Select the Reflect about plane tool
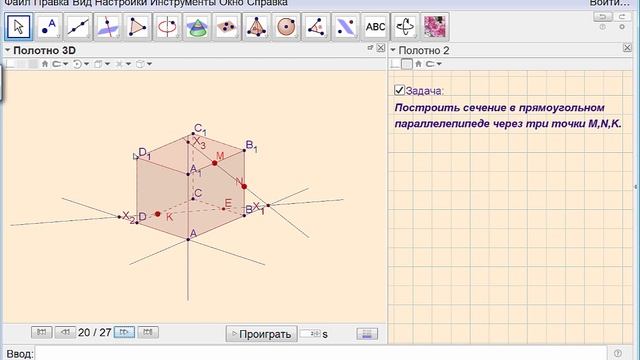 (x=346, y=27)
